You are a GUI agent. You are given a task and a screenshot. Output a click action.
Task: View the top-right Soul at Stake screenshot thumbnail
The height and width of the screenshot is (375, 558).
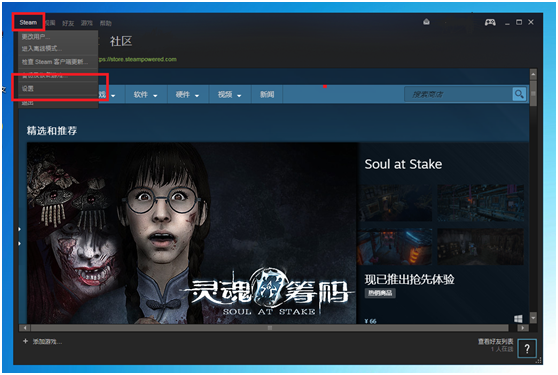[x=480, y=203]
